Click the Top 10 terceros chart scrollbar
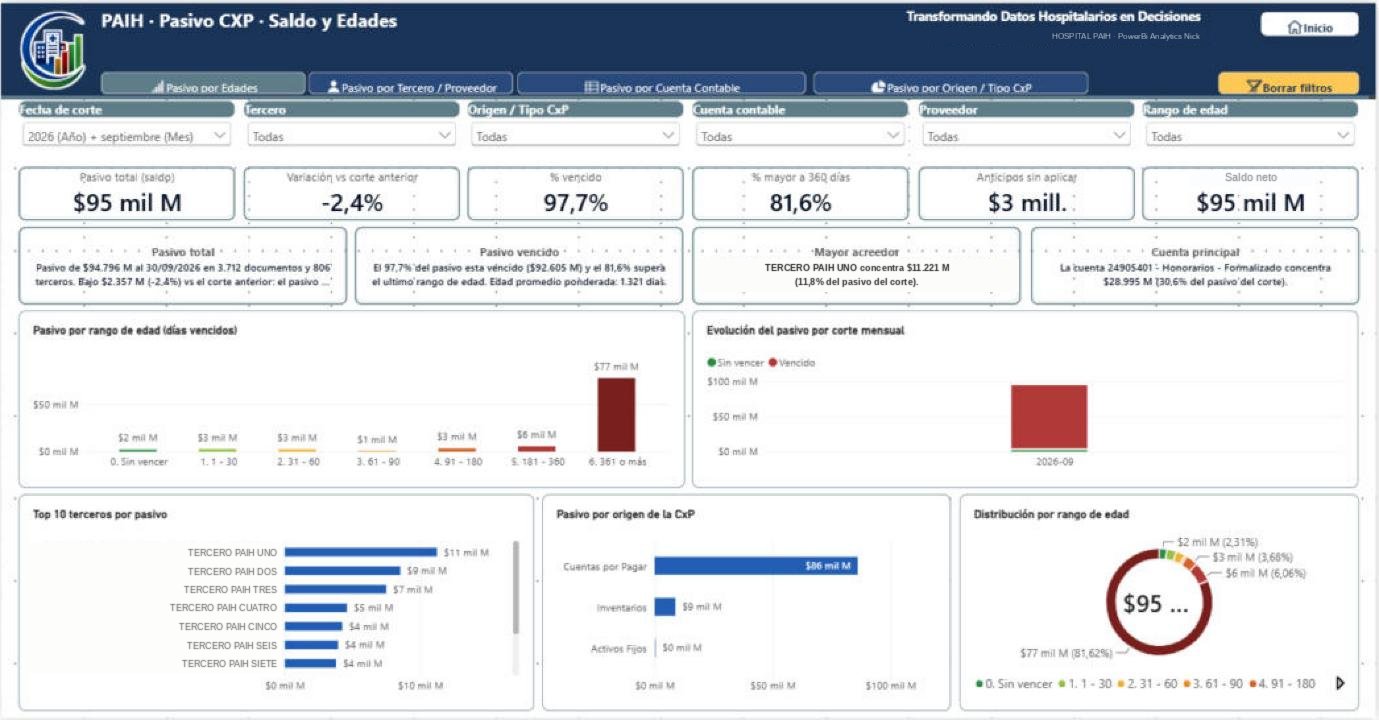1379x720 pixels. 516,588
